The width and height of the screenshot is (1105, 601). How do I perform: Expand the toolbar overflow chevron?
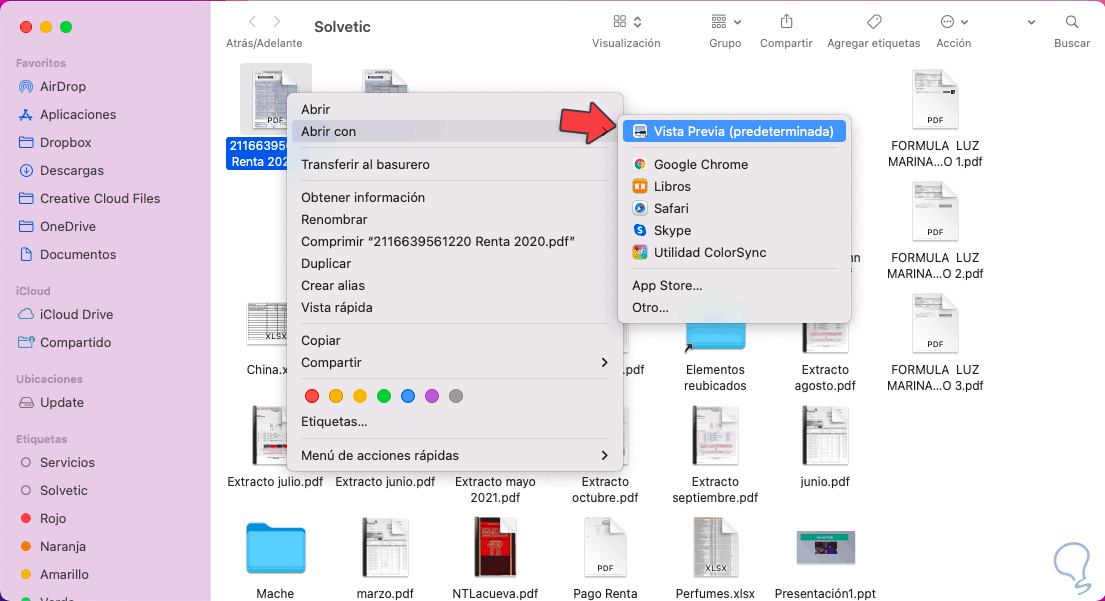(1031, 23)
